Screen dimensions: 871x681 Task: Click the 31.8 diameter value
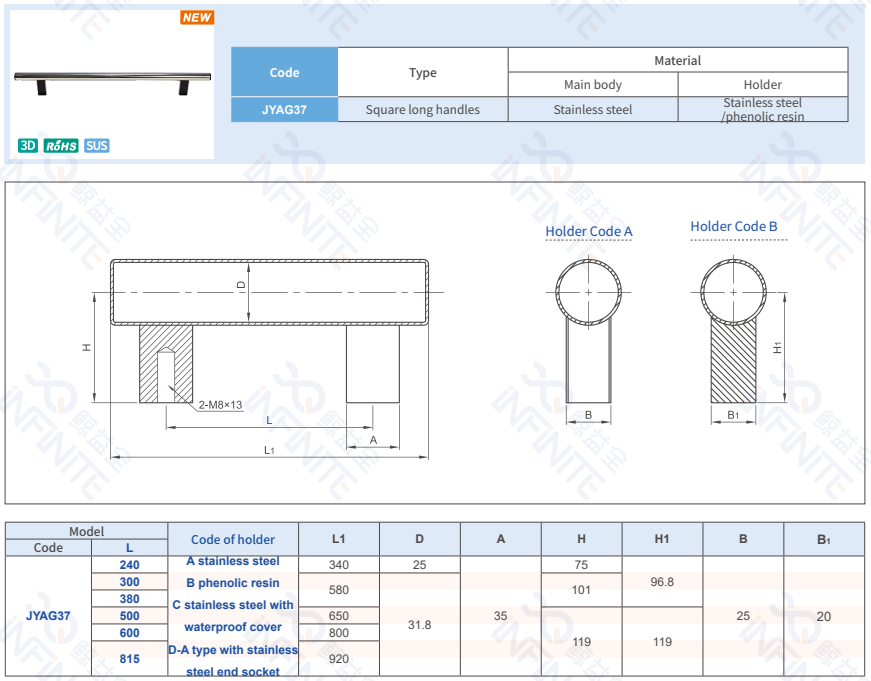(419, 624)
